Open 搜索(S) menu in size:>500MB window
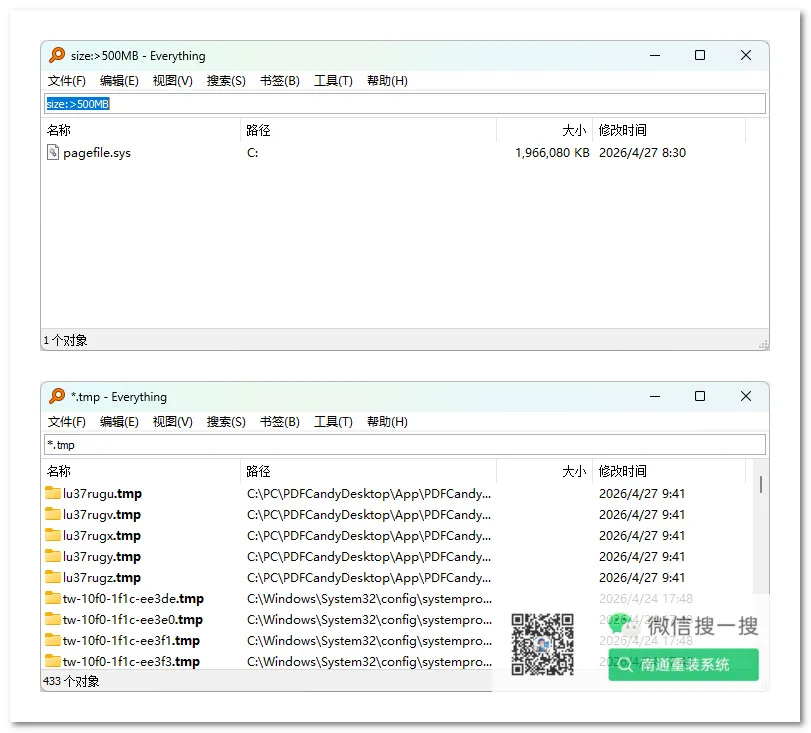Viewport: 811px width, 733px height. [x=226, y=81]
